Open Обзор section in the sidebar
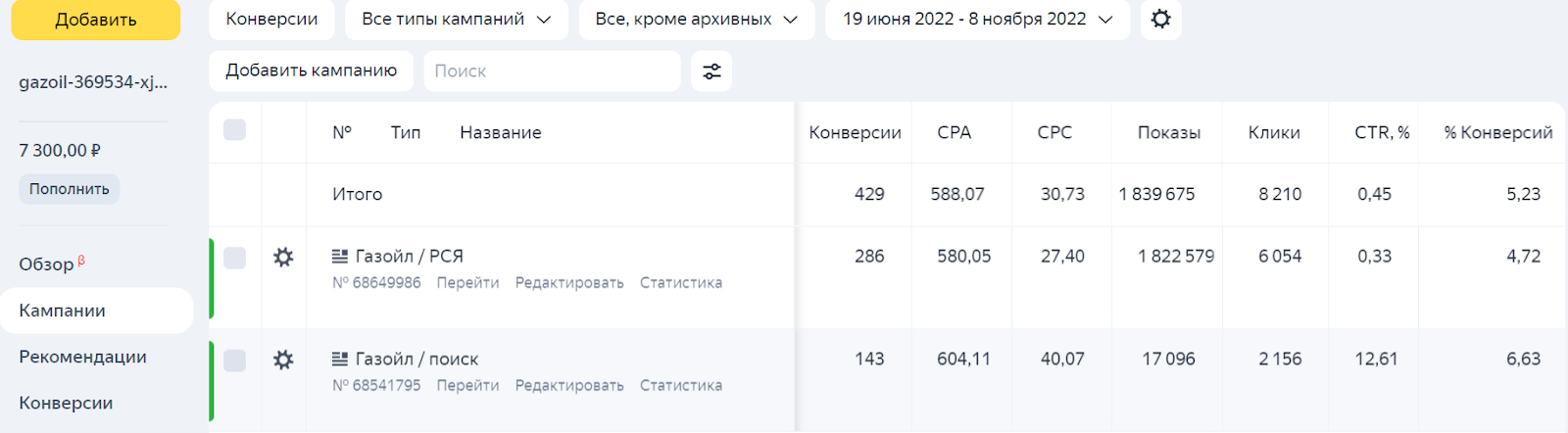 click(46, 265)
